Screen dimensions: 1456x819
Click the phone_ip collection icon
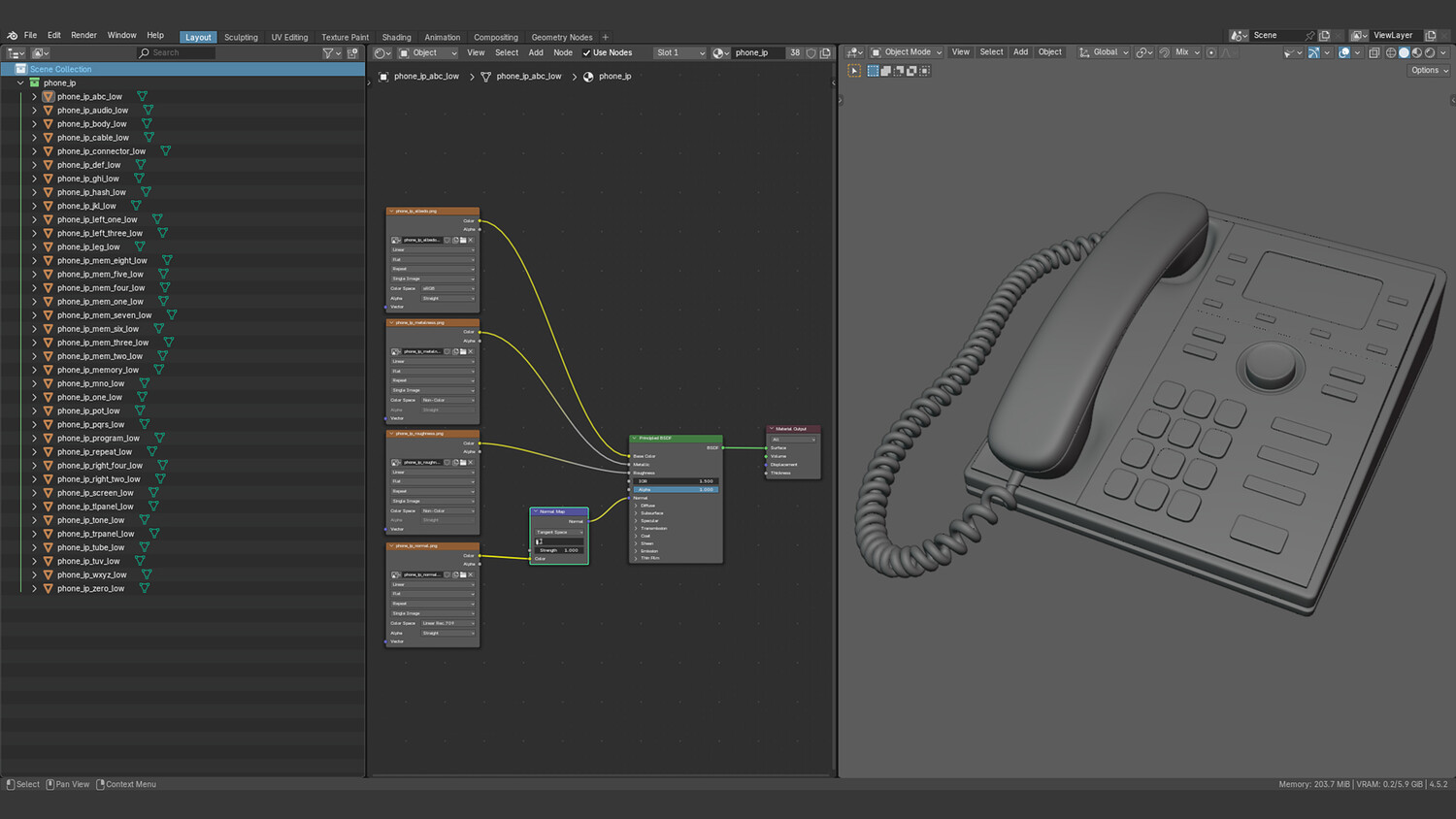click(35, 82)
